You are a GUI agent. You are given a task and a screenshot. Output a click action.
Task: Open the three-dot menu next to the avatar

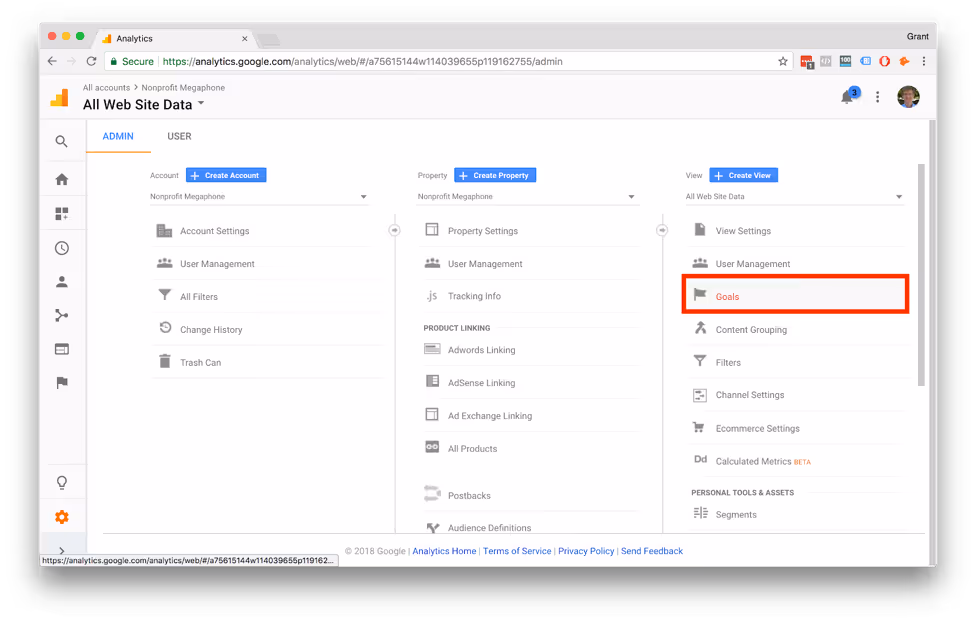click(x=878, y=97)
